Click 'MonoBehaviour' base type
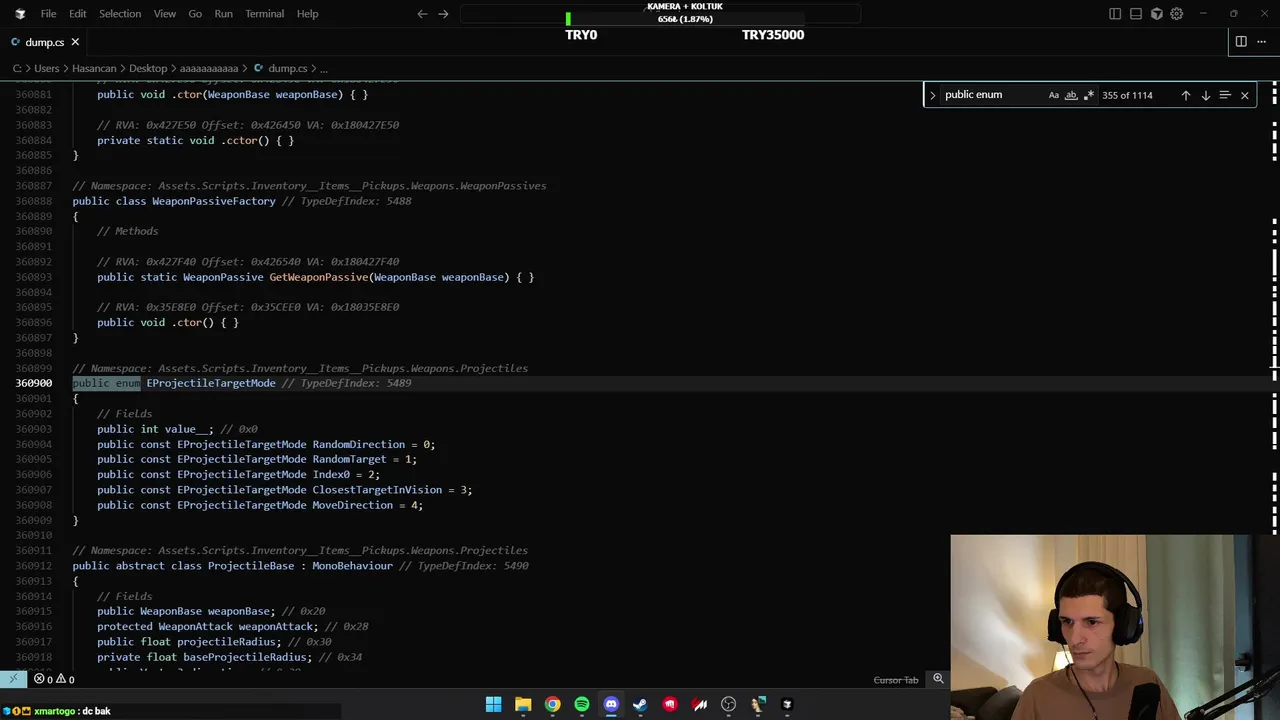The width and height of the screenshot is (1280, 720). pos(352,566)
